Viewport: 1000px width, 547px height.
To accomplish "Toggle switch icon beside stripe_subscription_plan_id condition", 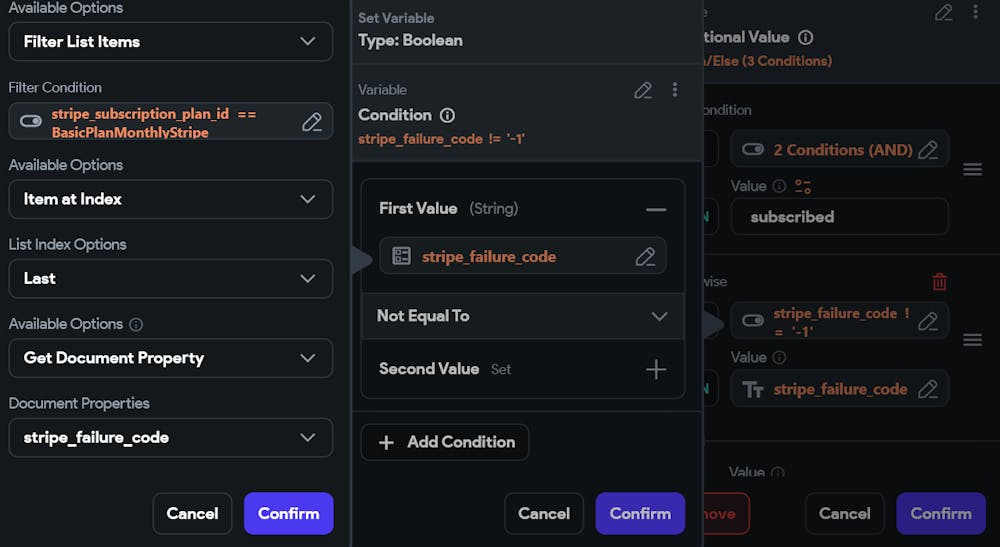I will click(x=31, y=120).
